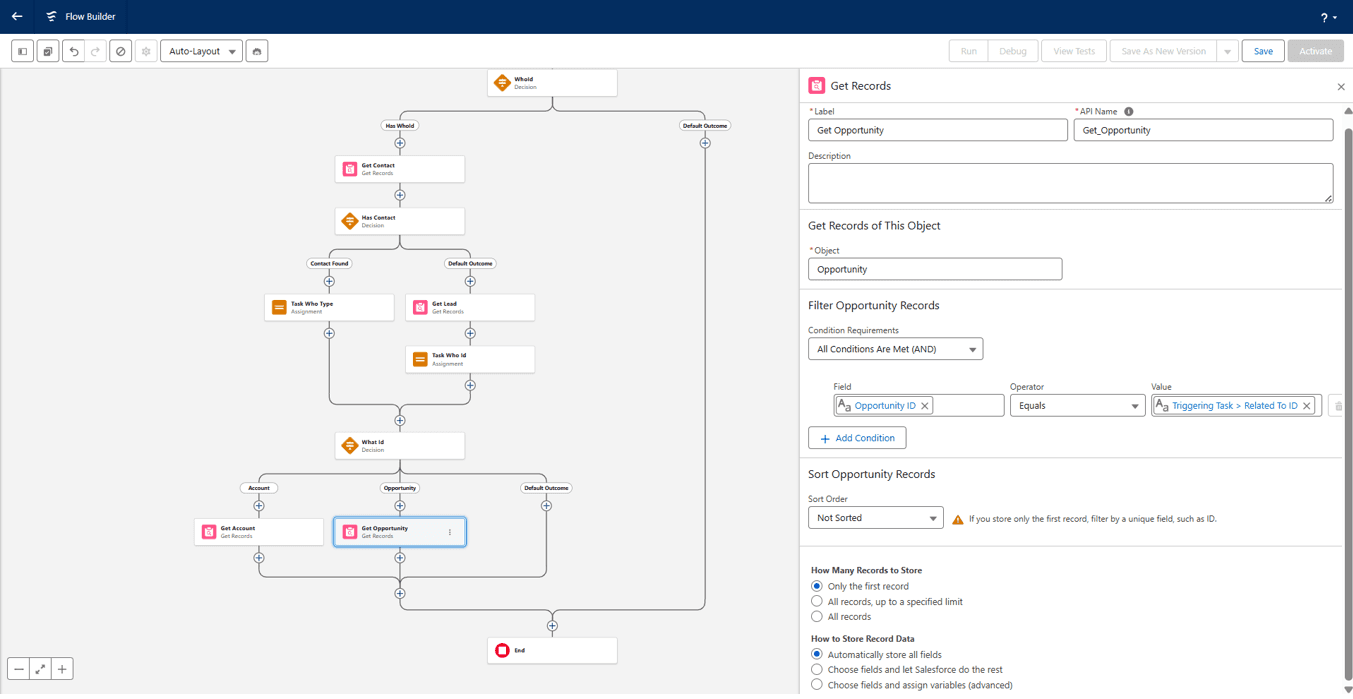Click the redo arrow button

coord(96,51)
